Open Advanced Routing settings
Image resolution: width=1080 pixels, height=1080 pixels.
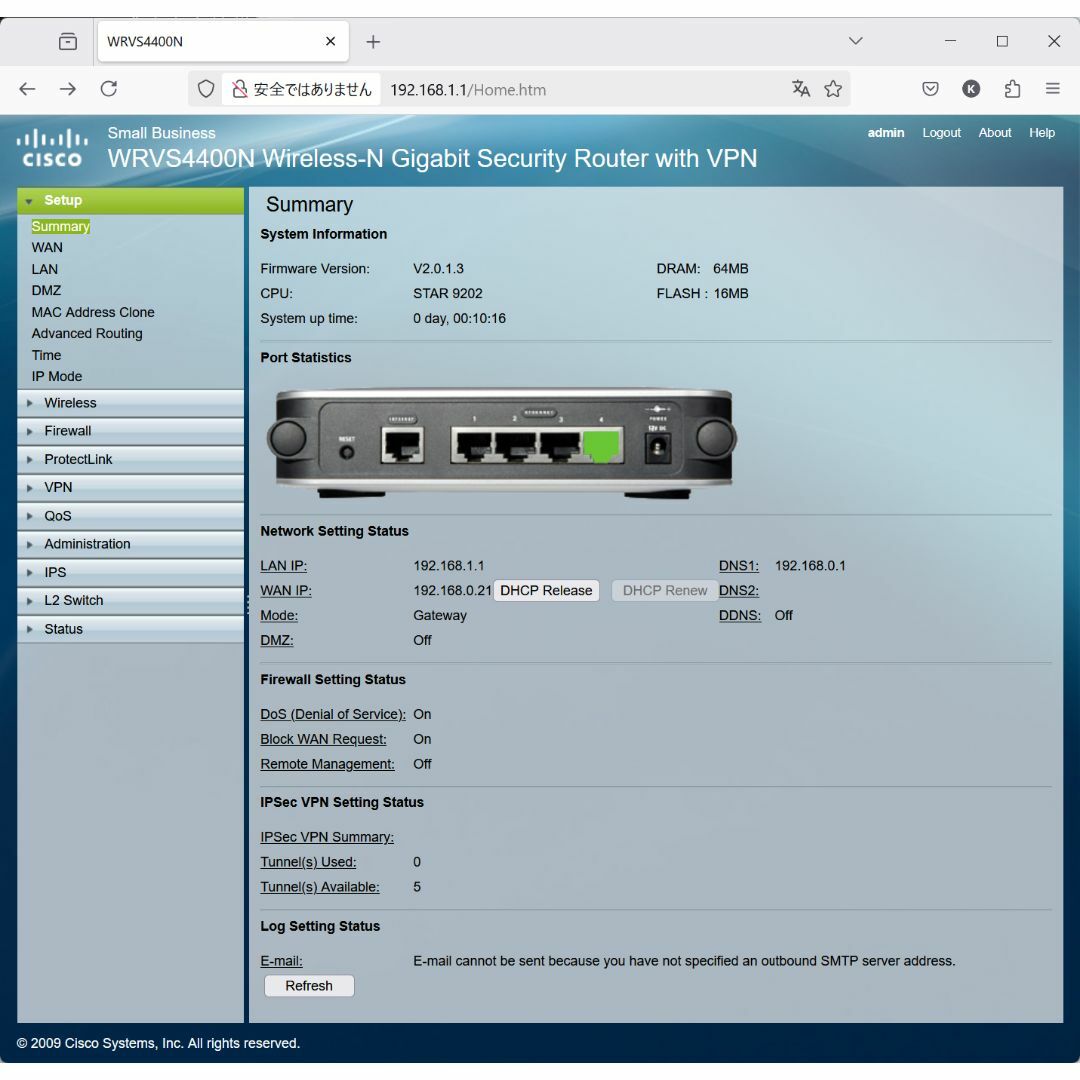coord(87,333)
